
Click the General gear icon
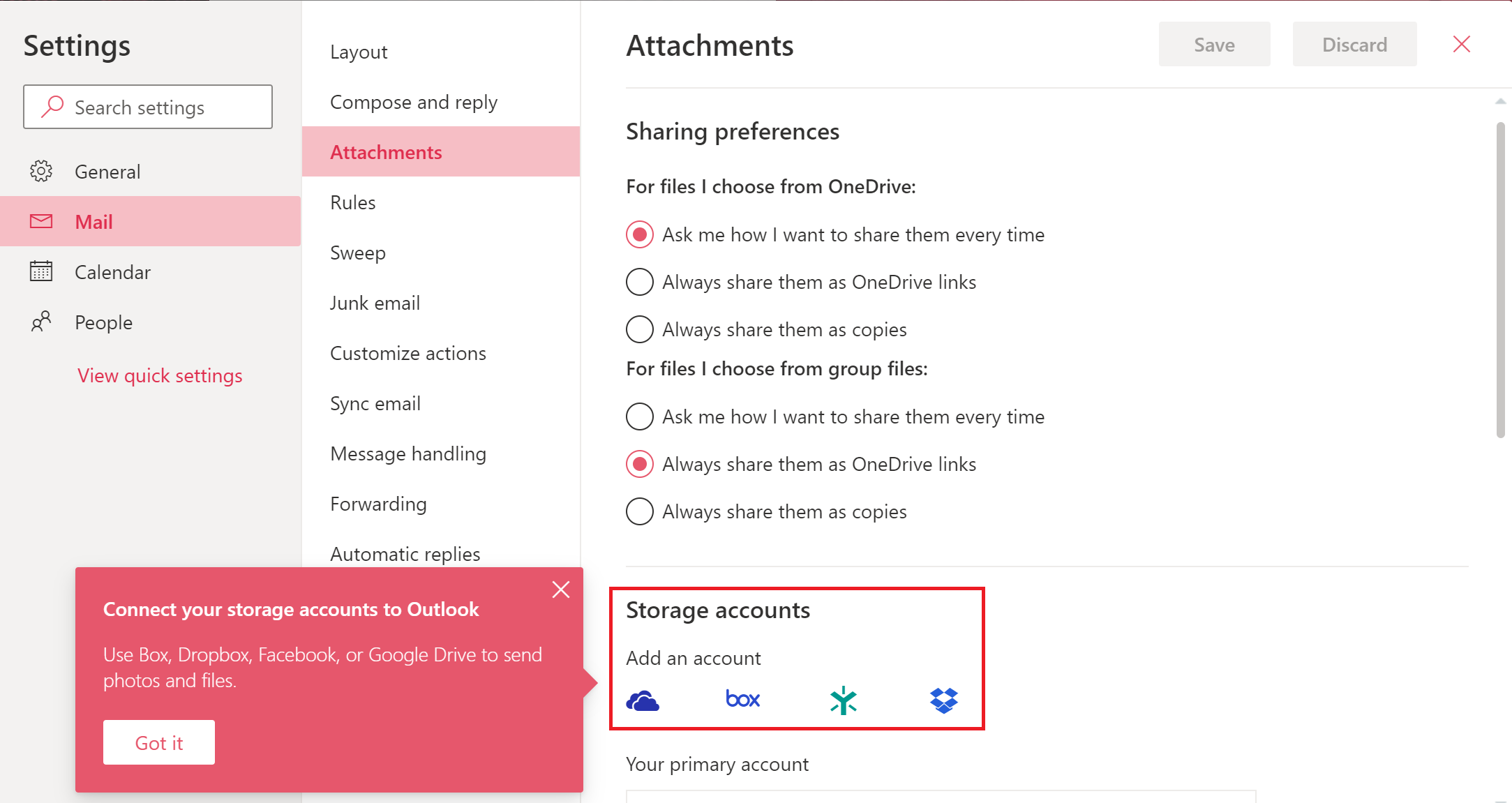coord(41,171)
